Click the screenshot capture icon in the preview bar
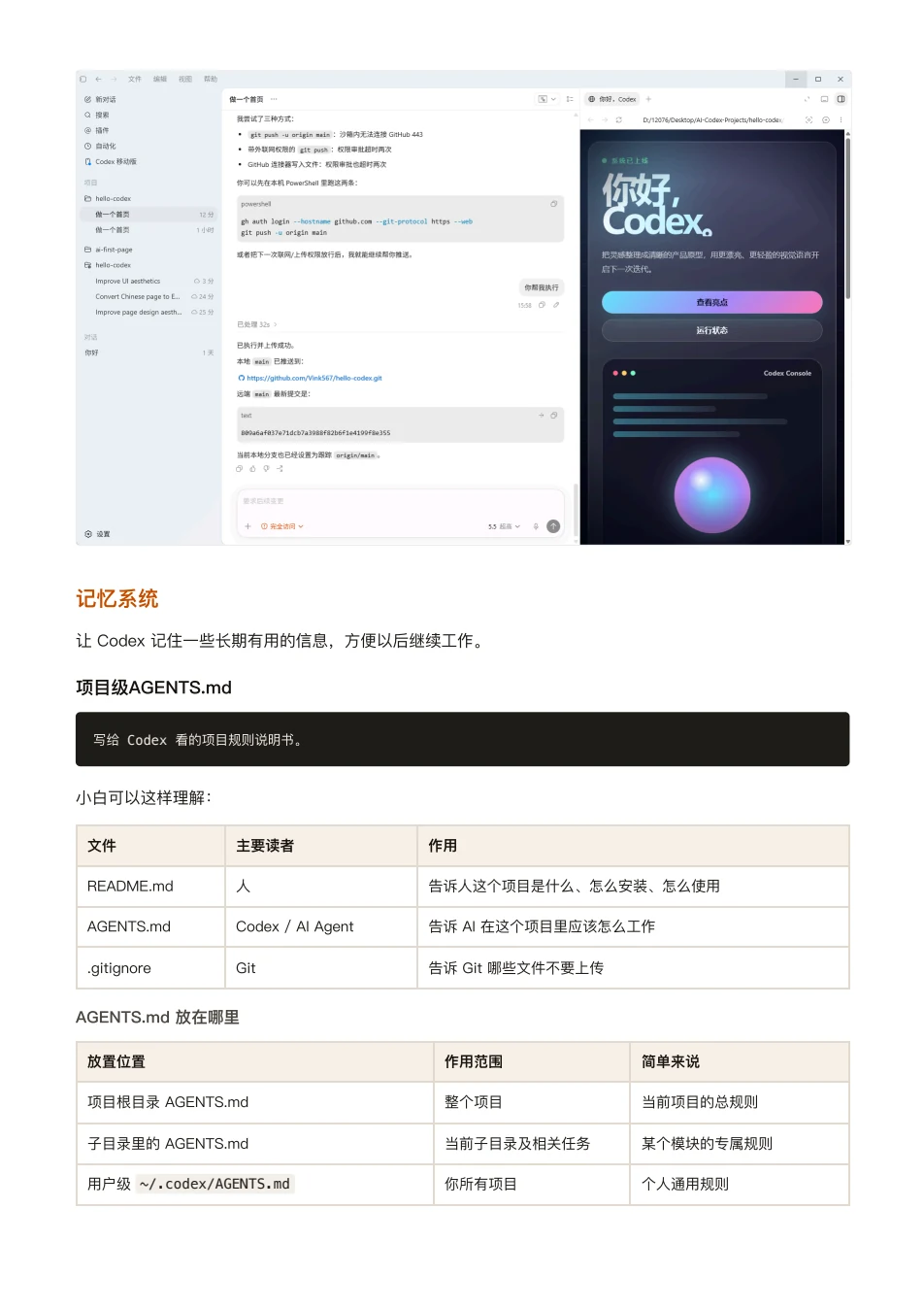This screenshot has width=924, height=1309. (x=808, y=120)
